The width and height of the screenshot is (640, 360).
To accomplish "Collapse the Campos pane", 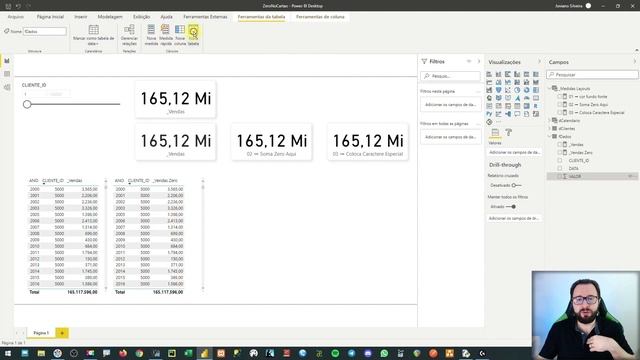I will point(635,62).
